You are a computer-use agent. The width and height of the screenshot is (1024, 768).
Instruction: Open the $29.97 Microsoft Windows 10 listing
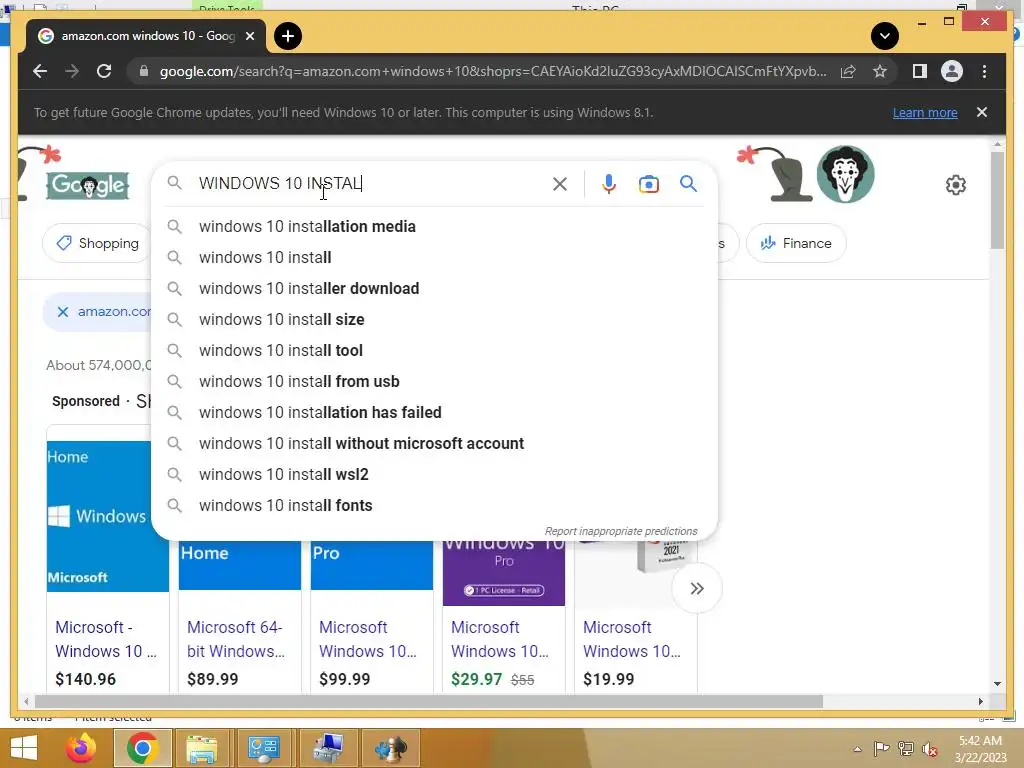pyautogui.click(x=500, y=639)
